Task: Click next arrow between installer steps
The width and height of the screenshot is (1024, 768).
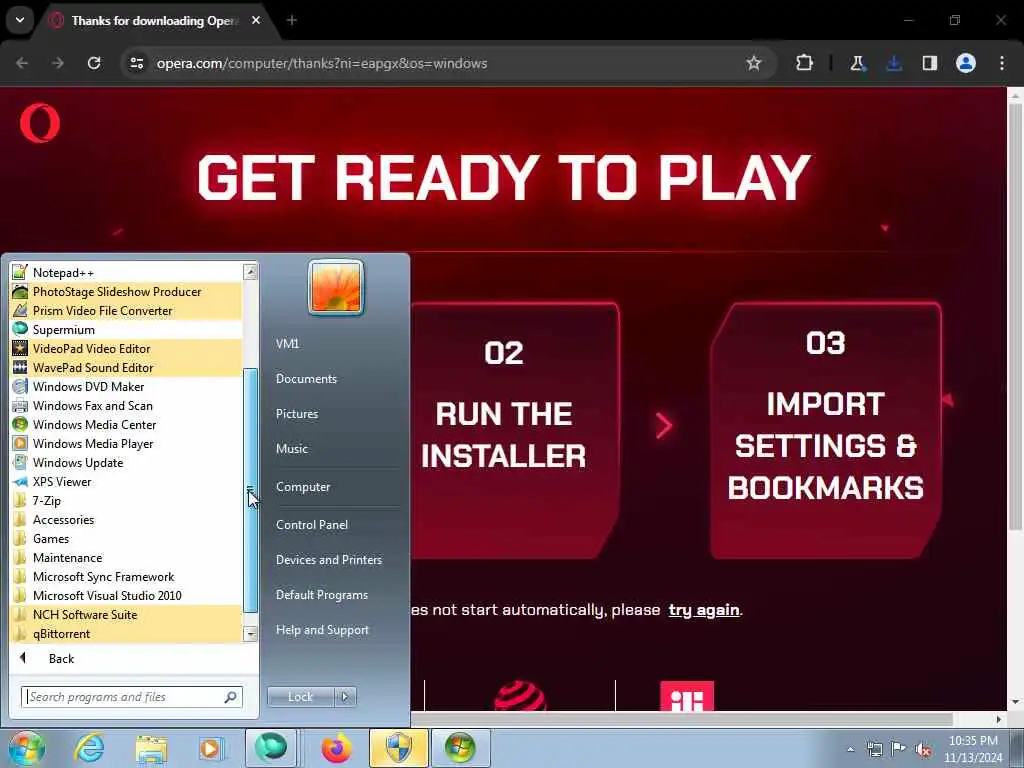Action: click(664, 426)
